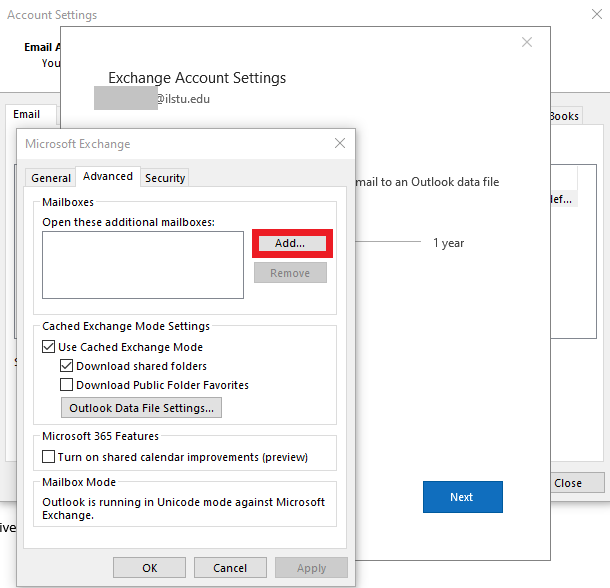Confirm with the OK button
Screen dimensions: 610x588
149,568
